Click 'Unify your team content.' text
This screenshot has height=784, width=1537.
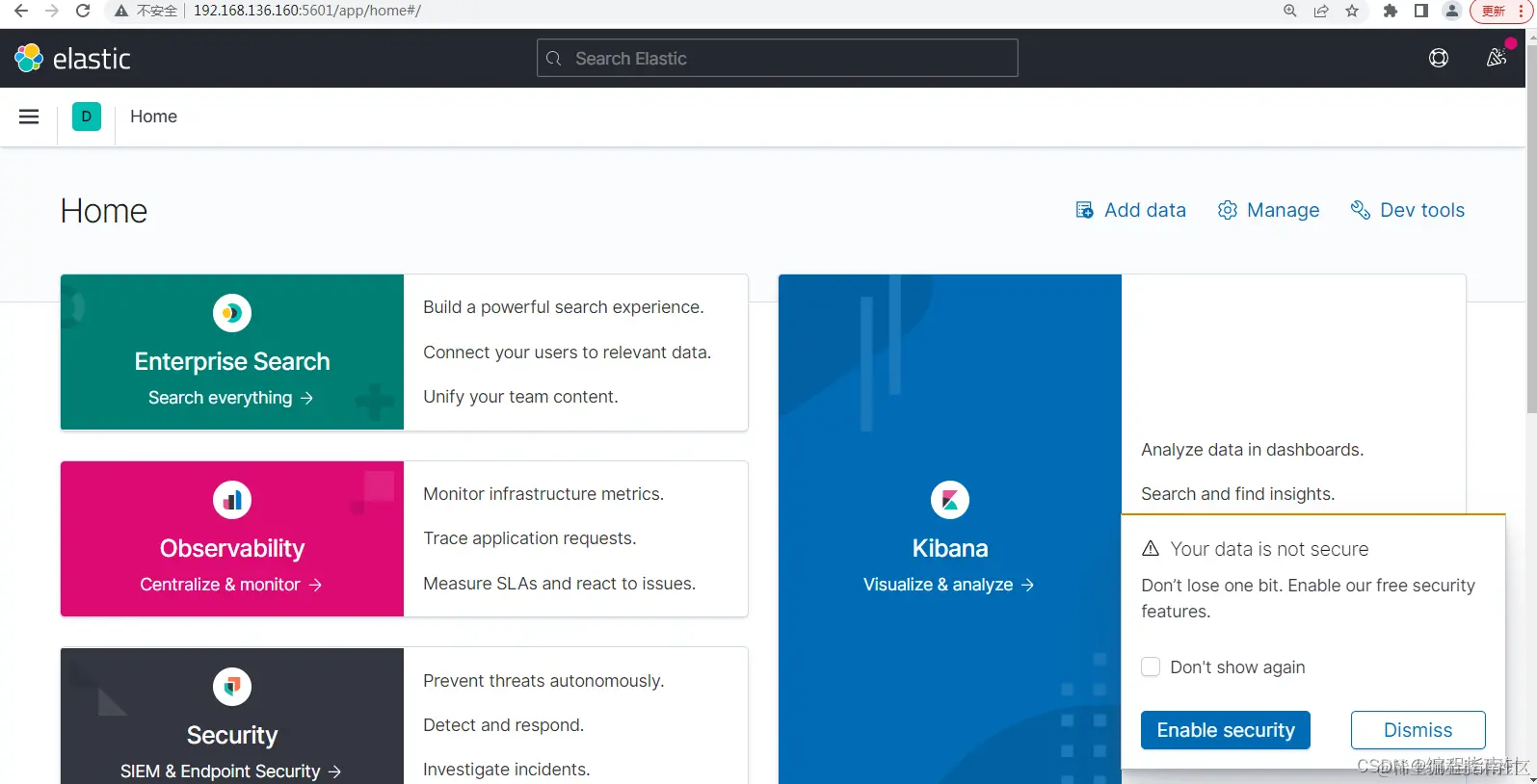click(x=520, y=397)
